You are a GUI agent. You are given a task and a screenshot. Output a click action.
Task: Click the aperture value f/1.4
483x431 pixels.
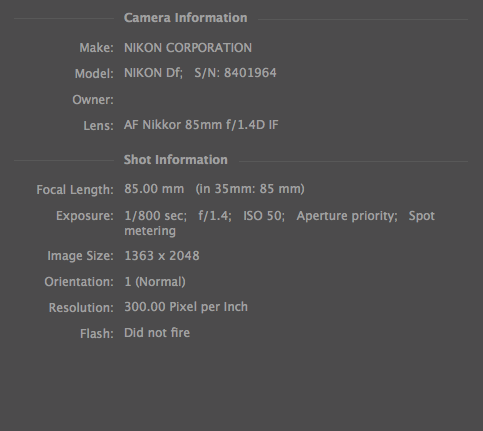pos(215,216)
